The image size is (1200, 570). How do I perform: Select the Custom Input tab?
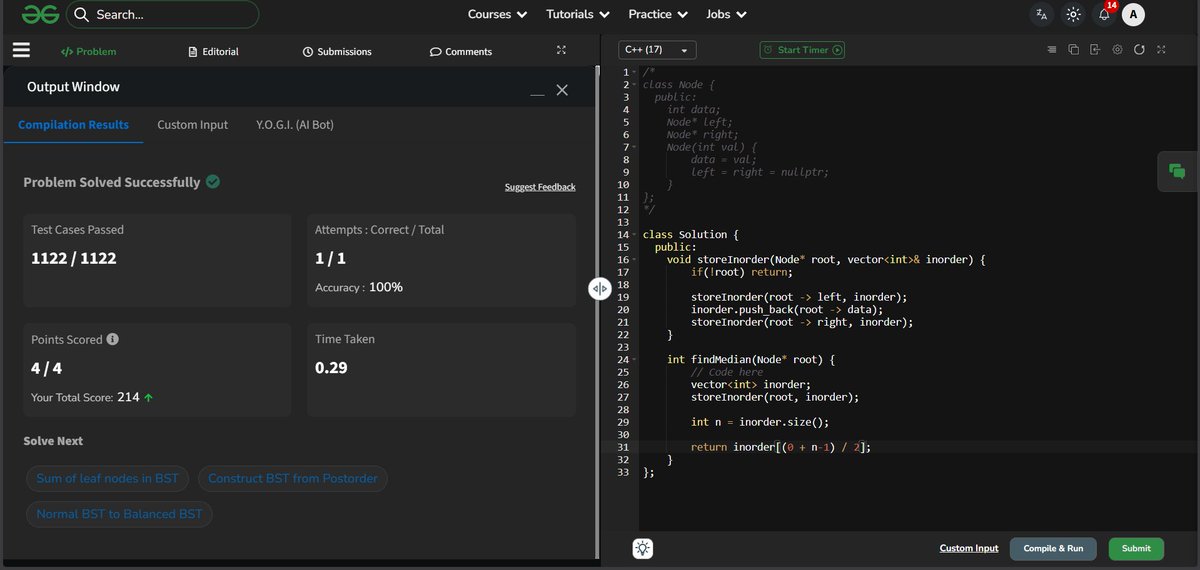click(193, 125)
